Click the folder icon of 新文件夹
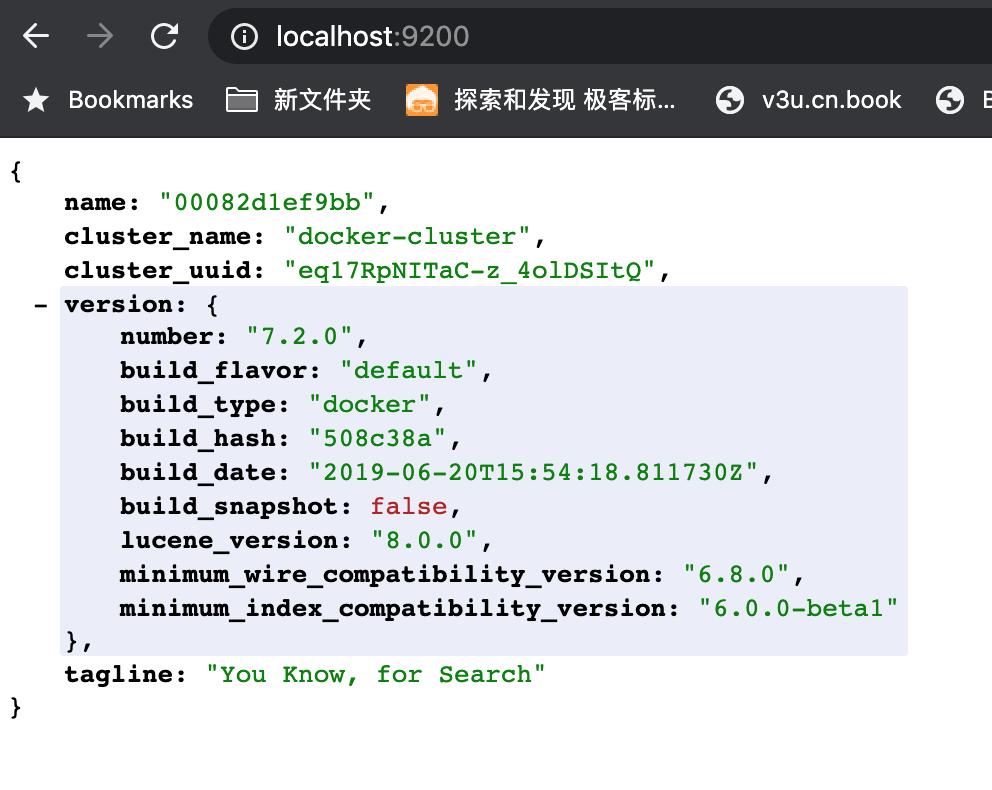The height and width of the screenshot is (790, 992). point(241,100)
